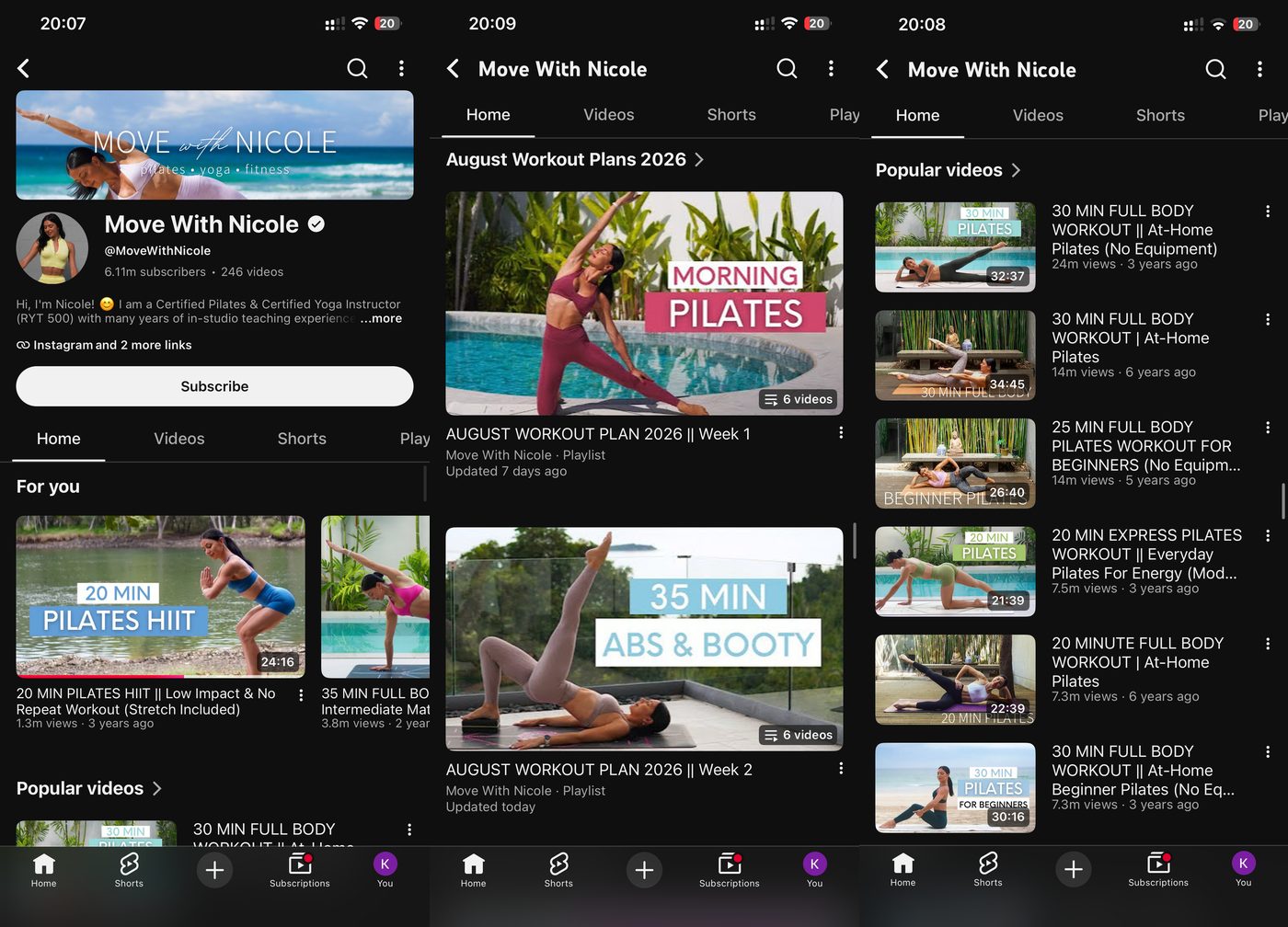Switch to Shorts tab on middle screen
The height and width of the screenshot is (927, 1288).
[x=731, y=115]
